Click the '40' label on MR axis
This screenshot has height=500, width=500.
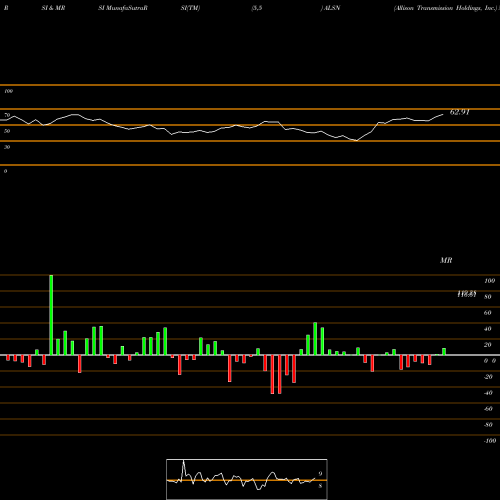(488, 329)
